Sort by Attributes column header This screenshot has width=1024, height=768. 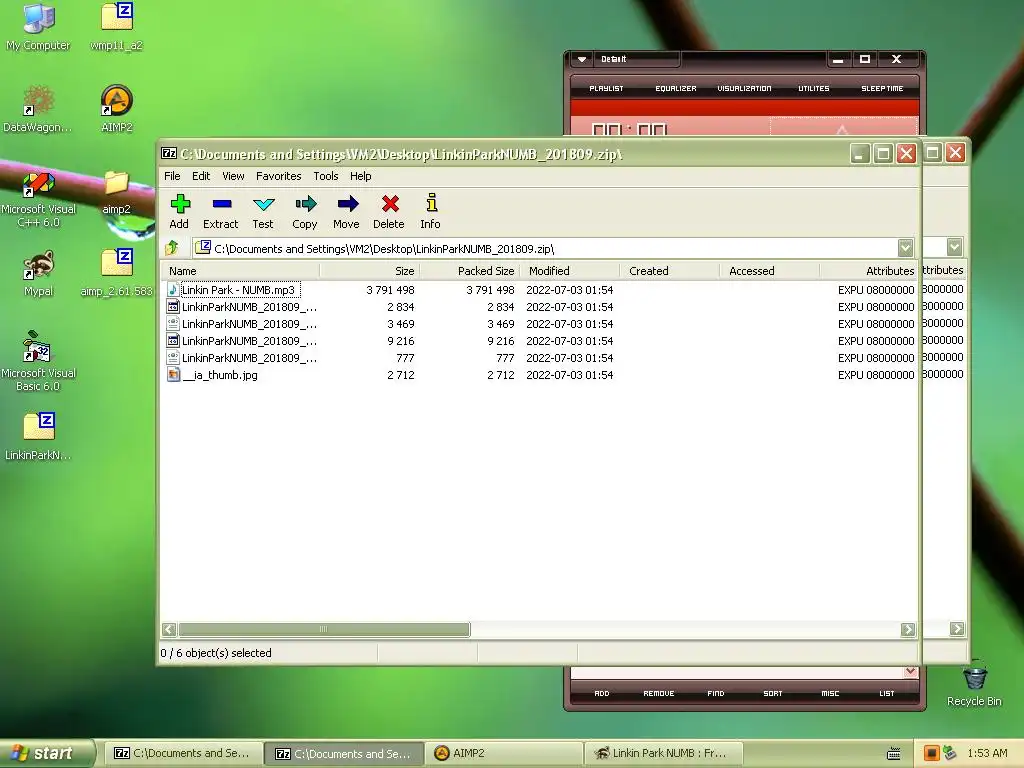click(x=869, y=271)
